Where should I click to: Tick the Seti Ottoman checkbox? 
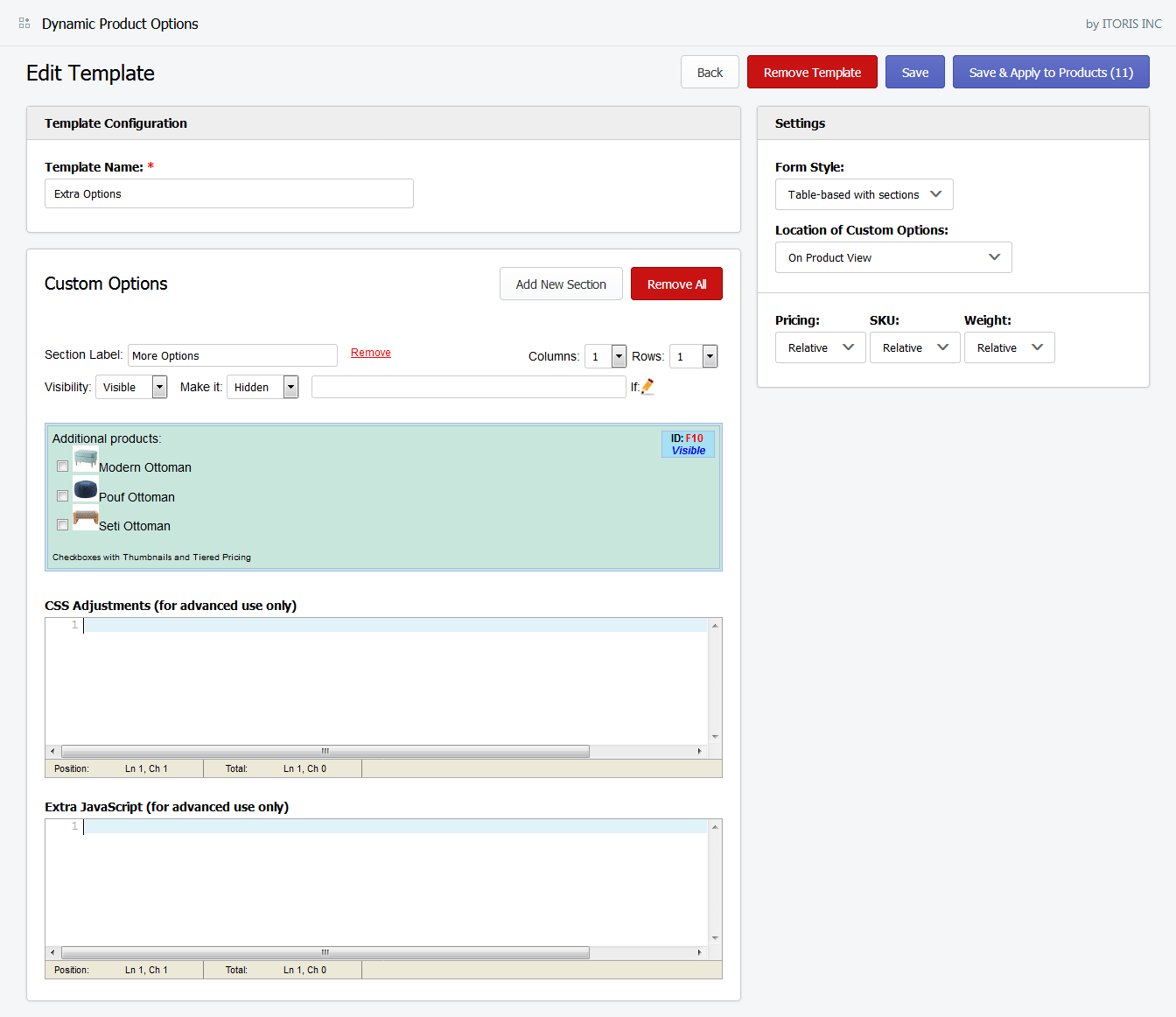point(62,525)
